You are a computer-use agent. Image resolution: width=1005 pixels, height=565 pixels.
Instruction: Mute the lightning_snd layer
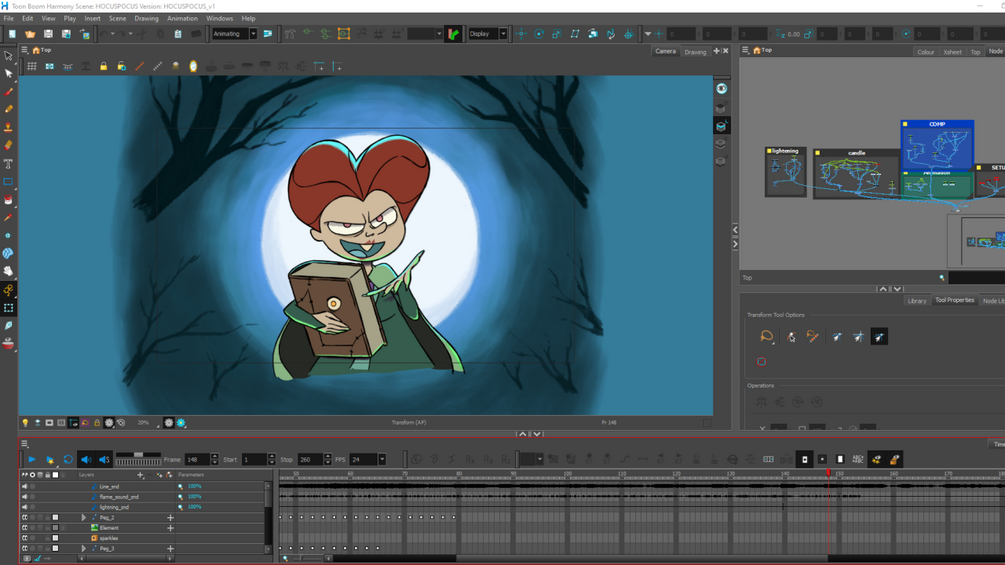[25, 507]
